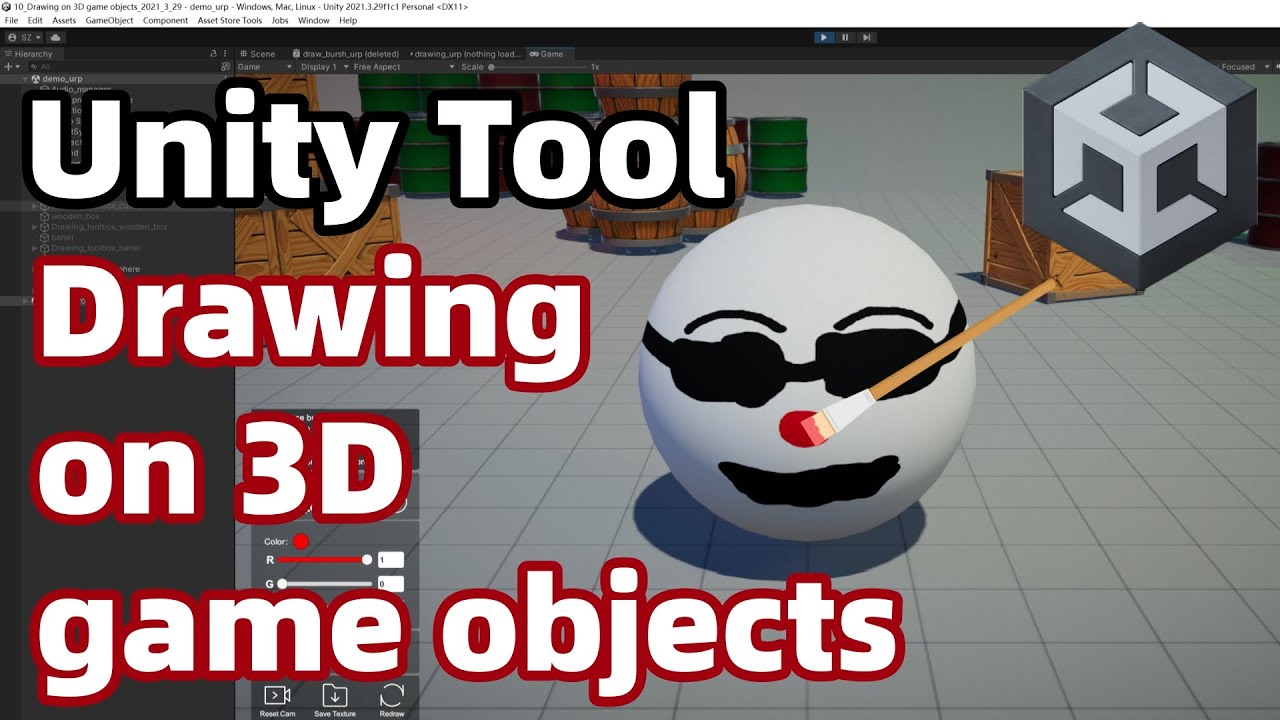This screenshot has width=1280, height=720.
Task: Click the red Color swatch
Action: click(301, 541)
